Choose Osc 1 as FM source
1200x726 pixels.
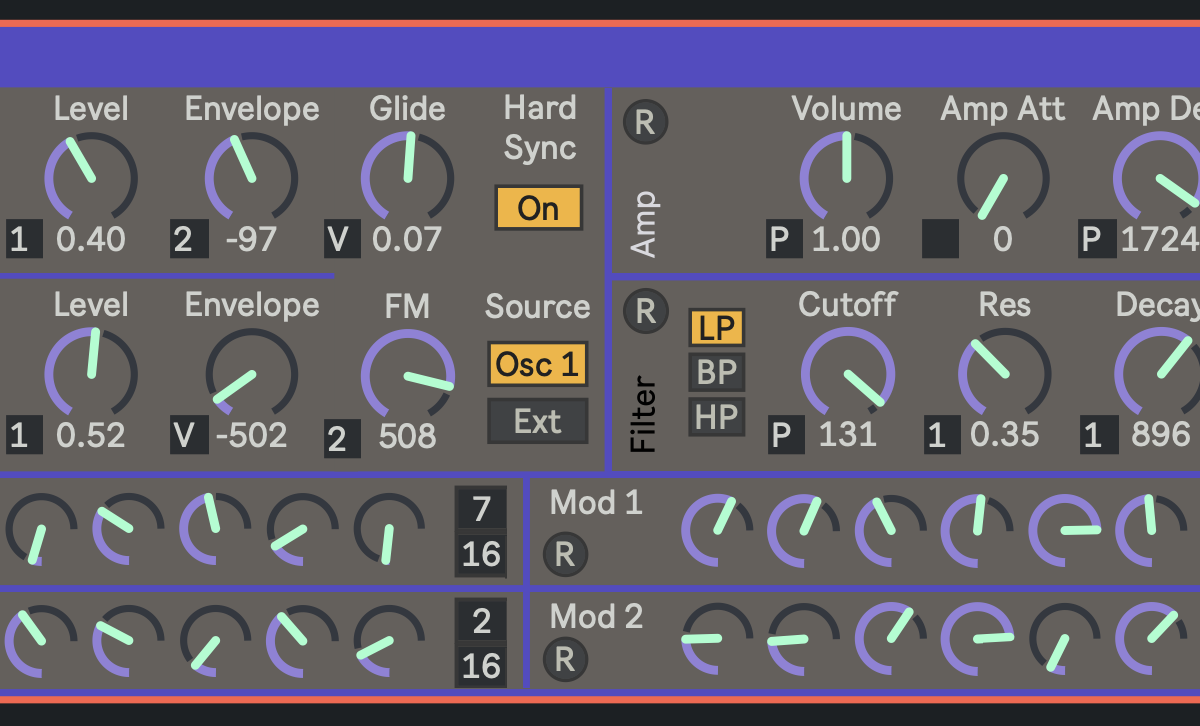pyautogui.click(x=537, y=364)
